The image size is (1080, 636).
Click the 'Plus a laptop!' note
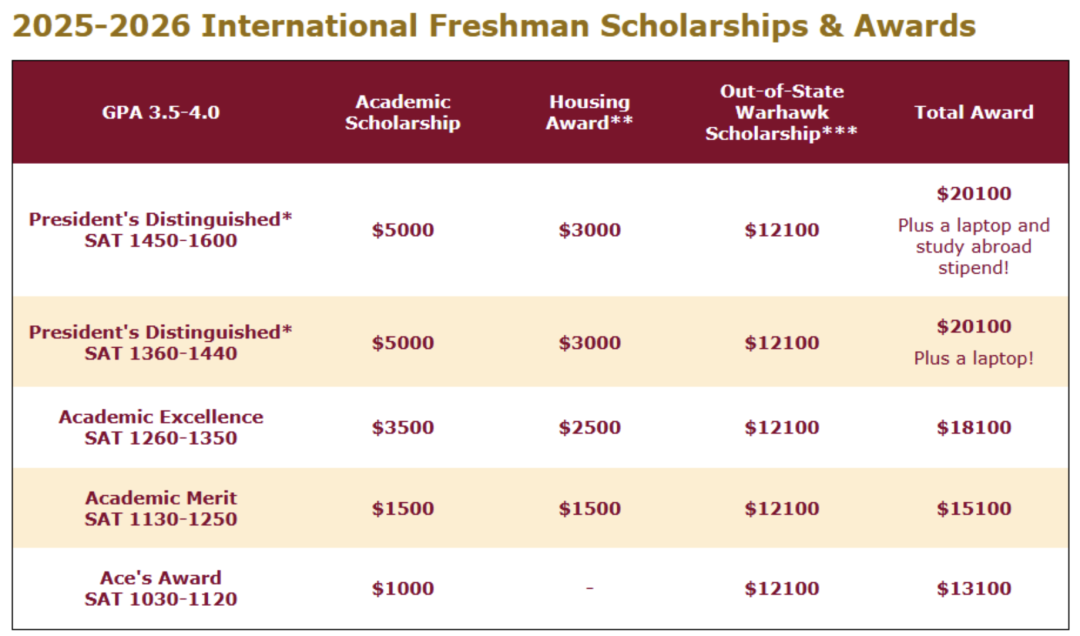point(974,358)
